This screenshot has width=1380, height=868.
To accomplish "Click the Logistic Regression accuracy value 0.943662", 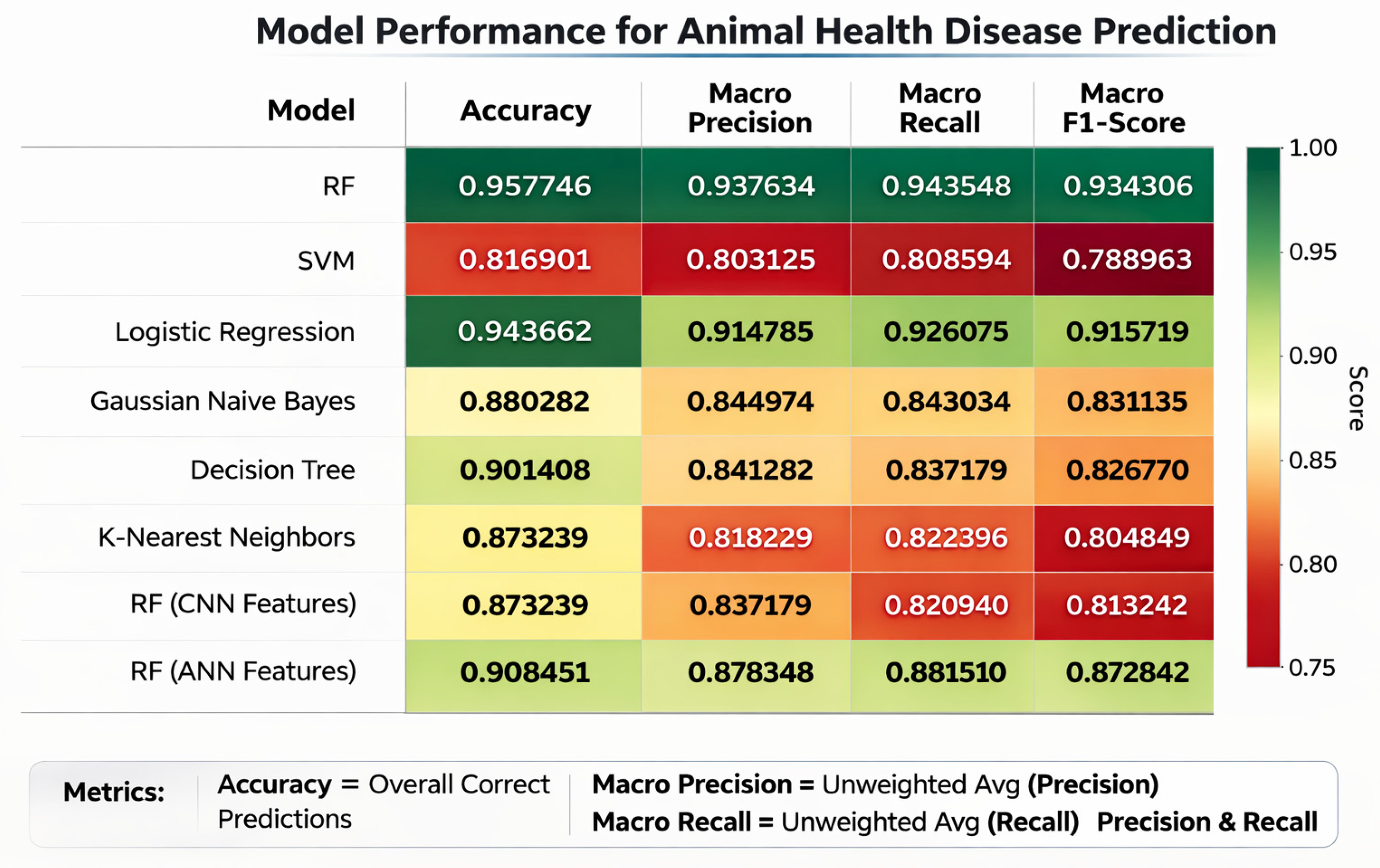I will tap(524, 331).
